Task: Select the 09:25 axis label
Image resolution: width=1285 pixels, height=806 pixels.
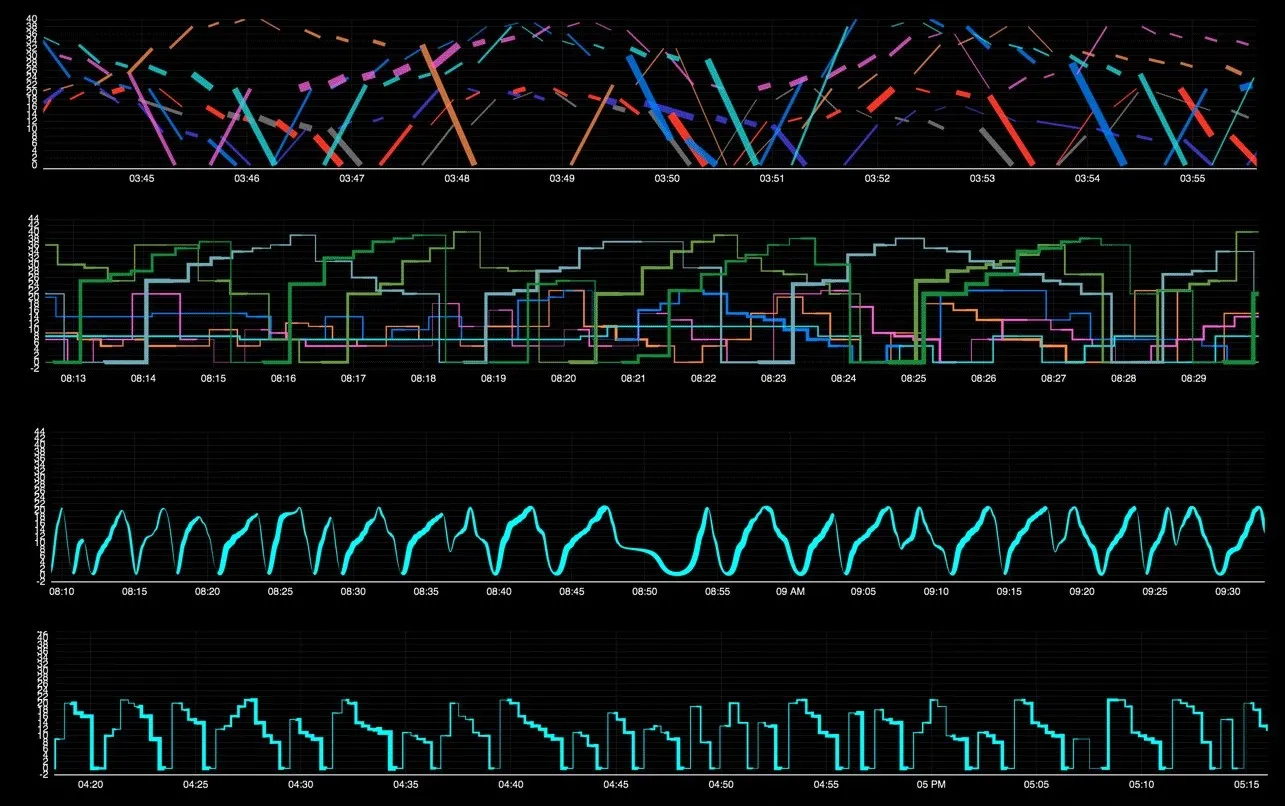Action: coord(1155,592)
